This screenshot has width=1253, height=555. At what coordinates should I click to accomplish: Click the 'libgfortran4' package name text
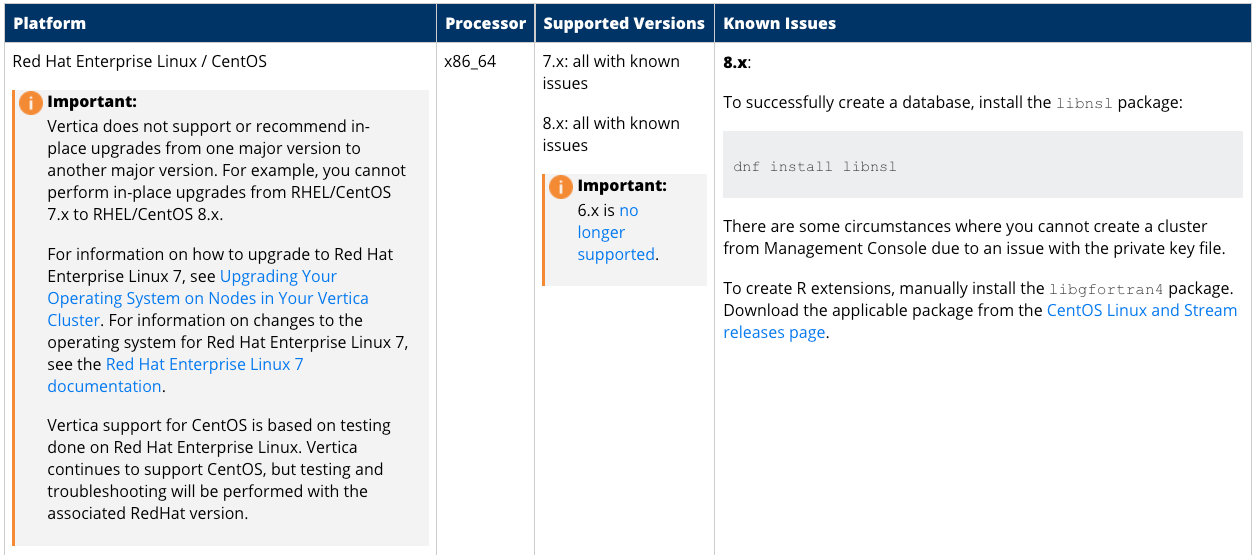1106,289
